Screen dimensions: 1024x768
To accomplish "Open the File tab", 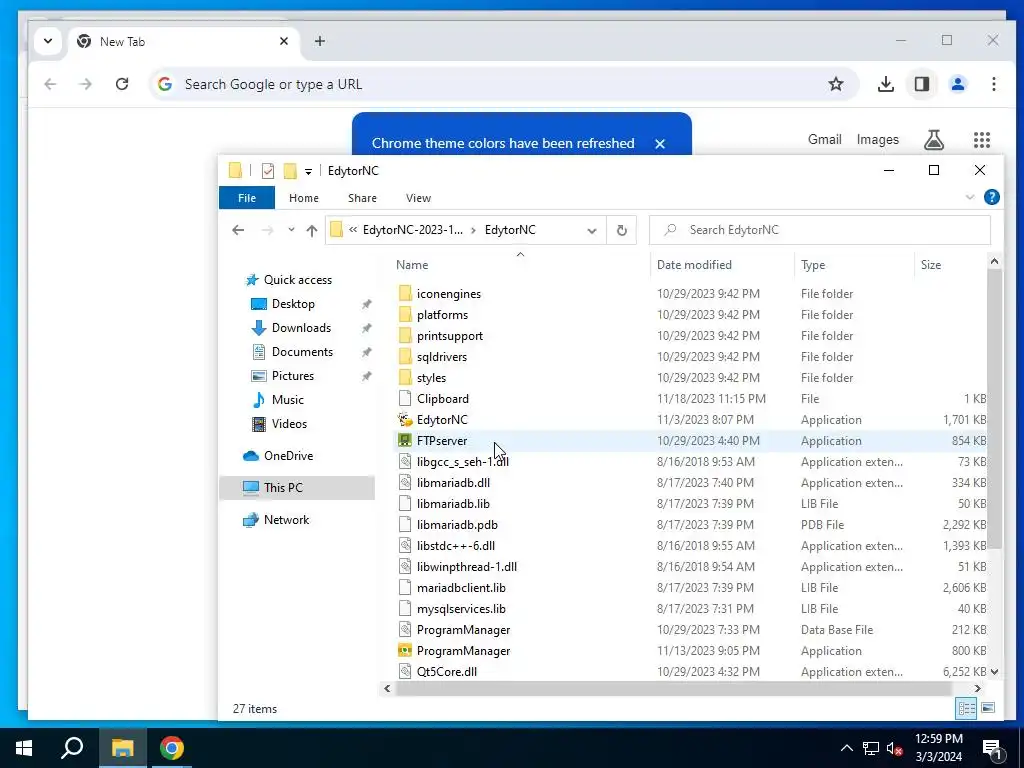I will [247, 198].
